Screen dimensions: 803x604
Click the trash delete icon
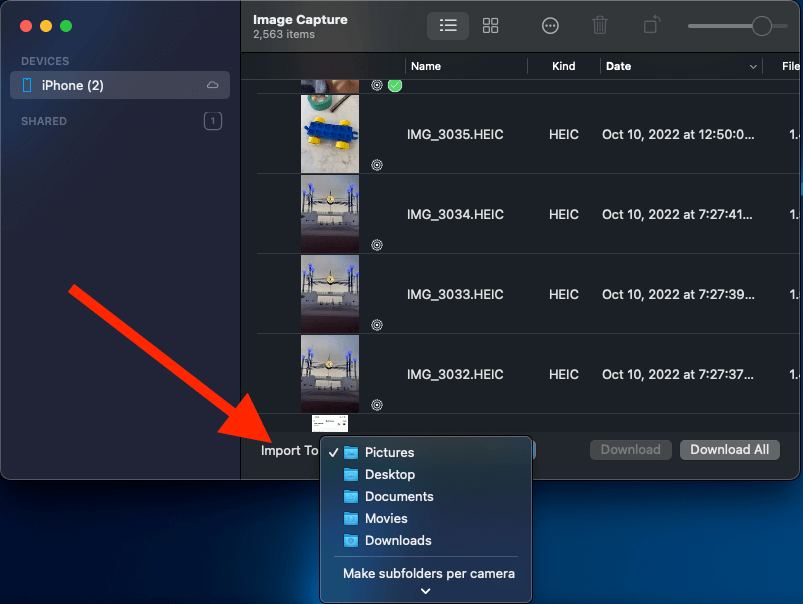[x=600, y=26]
